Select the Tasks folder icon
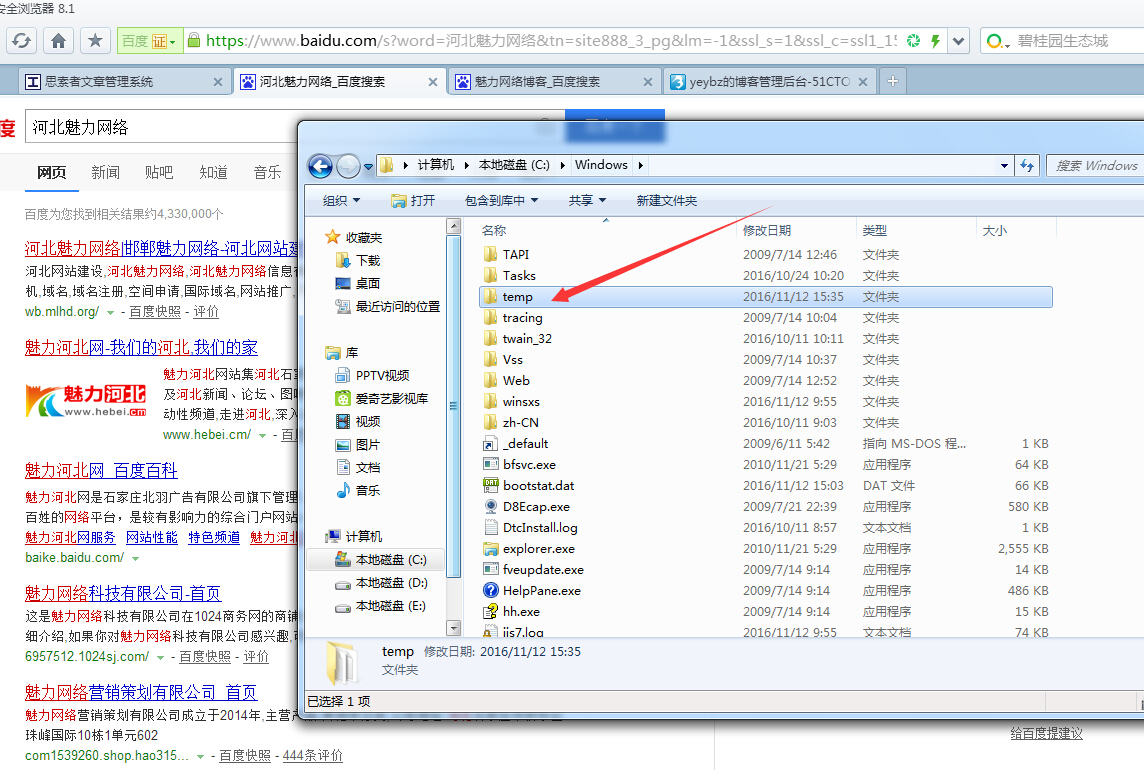This screenshot has width=1144, height=770. coord(490,275)
